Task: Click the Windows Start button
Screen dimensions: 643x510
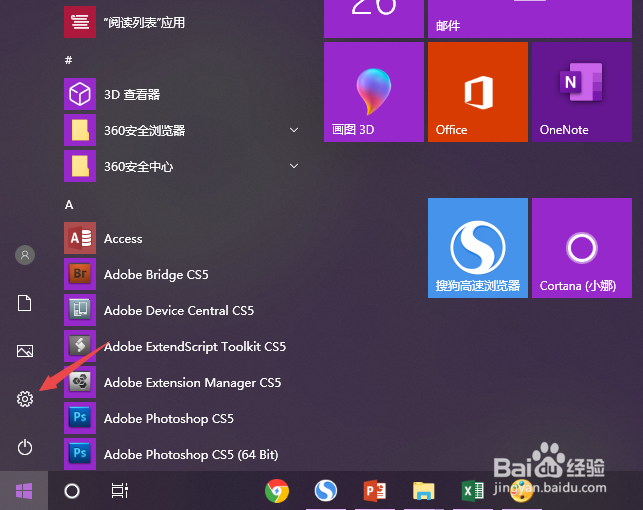Action: pyautogui.click(x=24, y=491)
